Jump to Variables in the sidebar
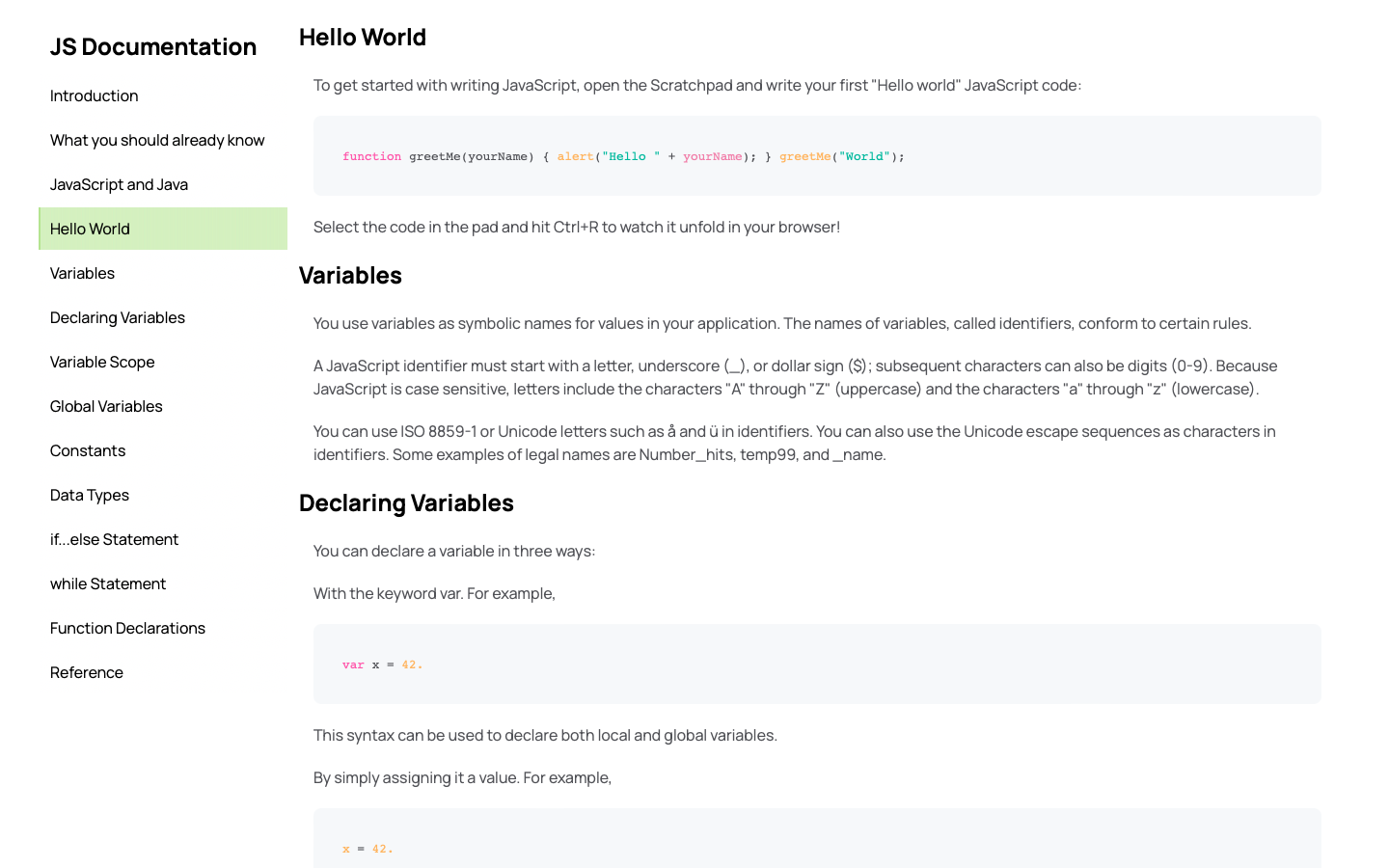1389x868 pixels. point(82,273)
